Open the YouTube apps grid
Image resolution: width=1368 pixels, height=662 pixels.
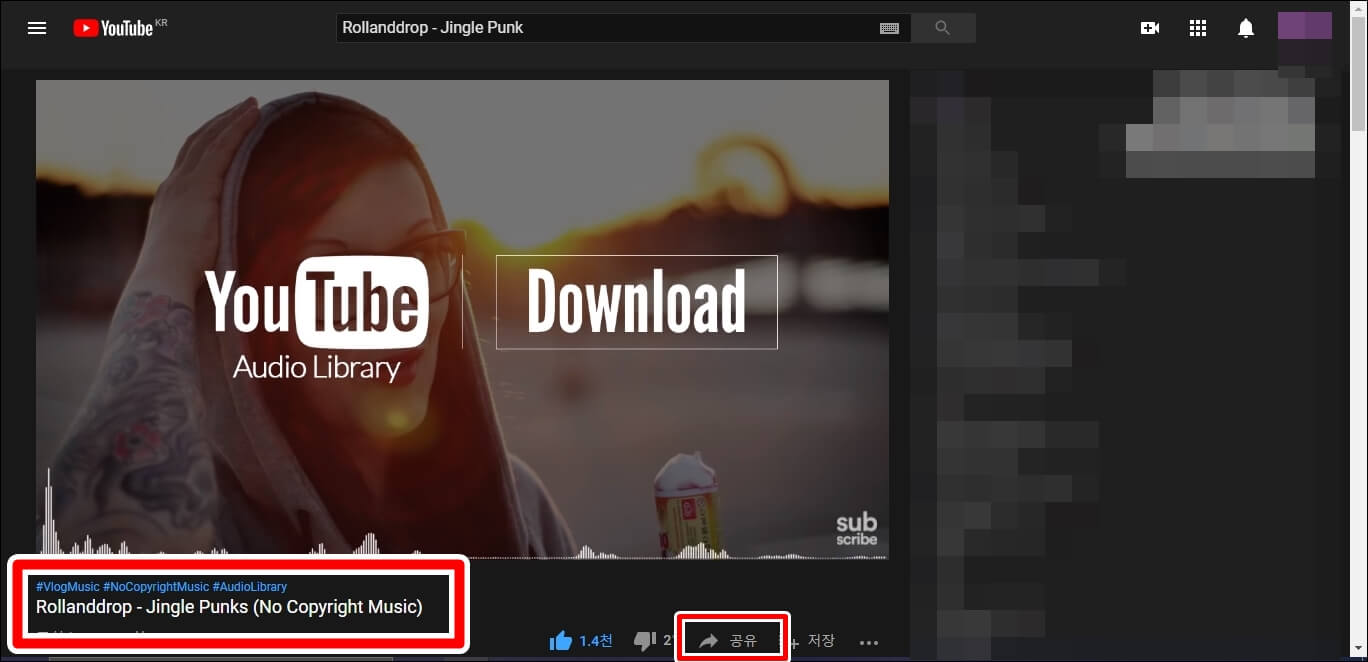click(x=1198, y=28)
